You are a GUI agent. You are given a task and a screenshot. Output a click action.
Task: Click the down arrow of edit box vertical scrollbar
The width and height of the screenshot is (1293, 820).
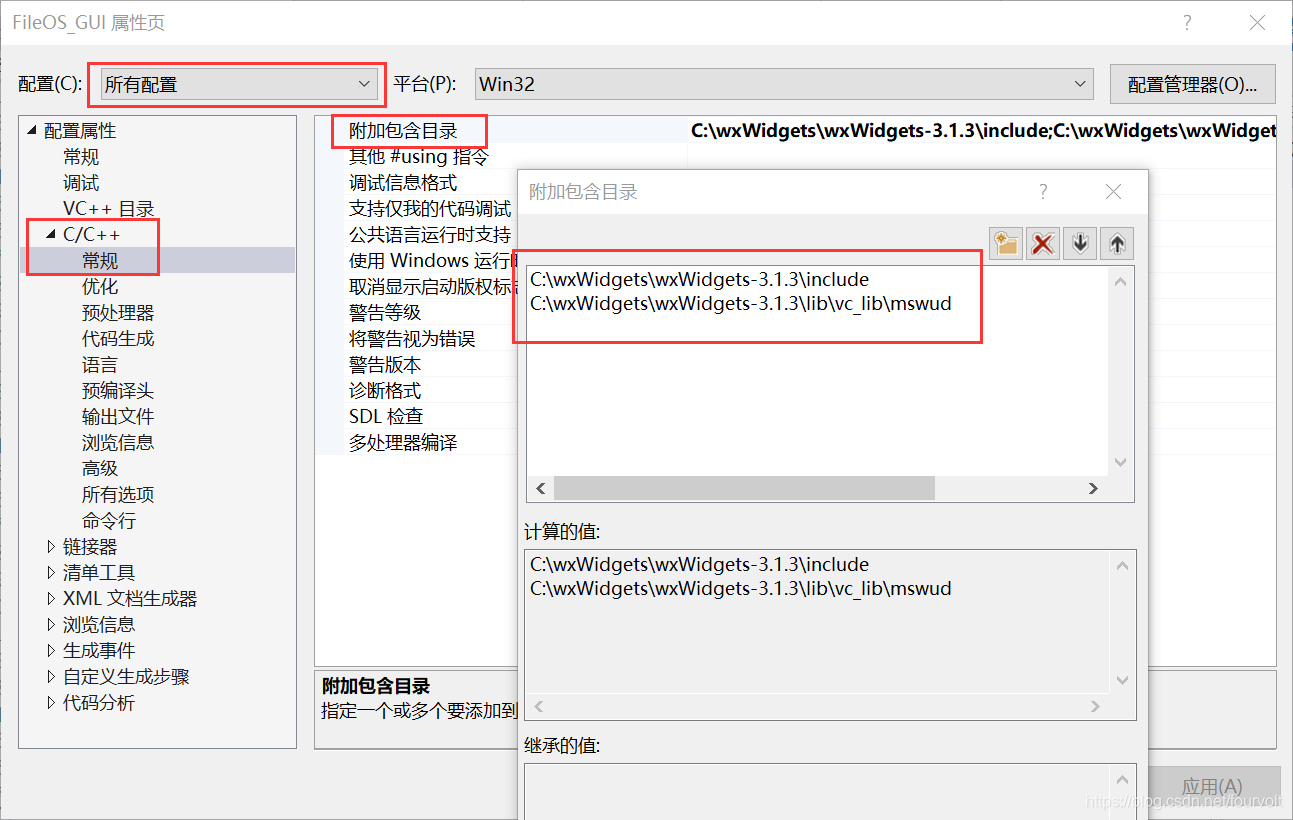[x=1121, y=462]
